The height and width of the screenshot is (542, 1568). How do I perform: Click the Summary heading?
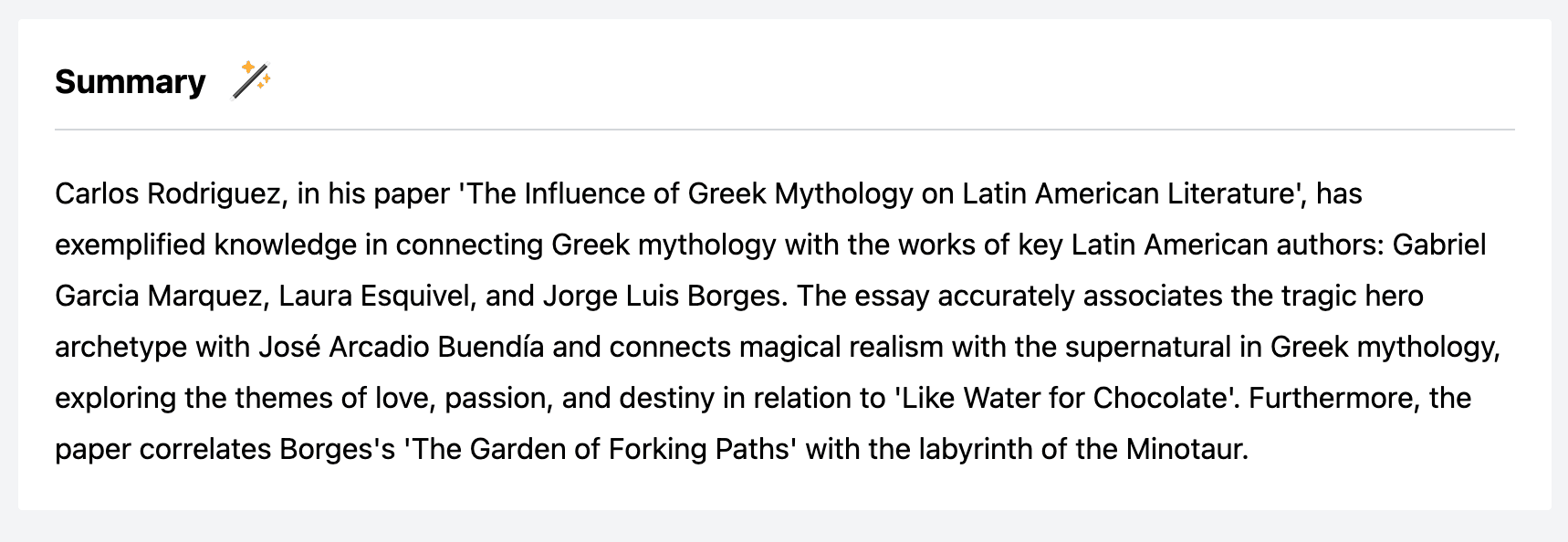pos(131,82)
